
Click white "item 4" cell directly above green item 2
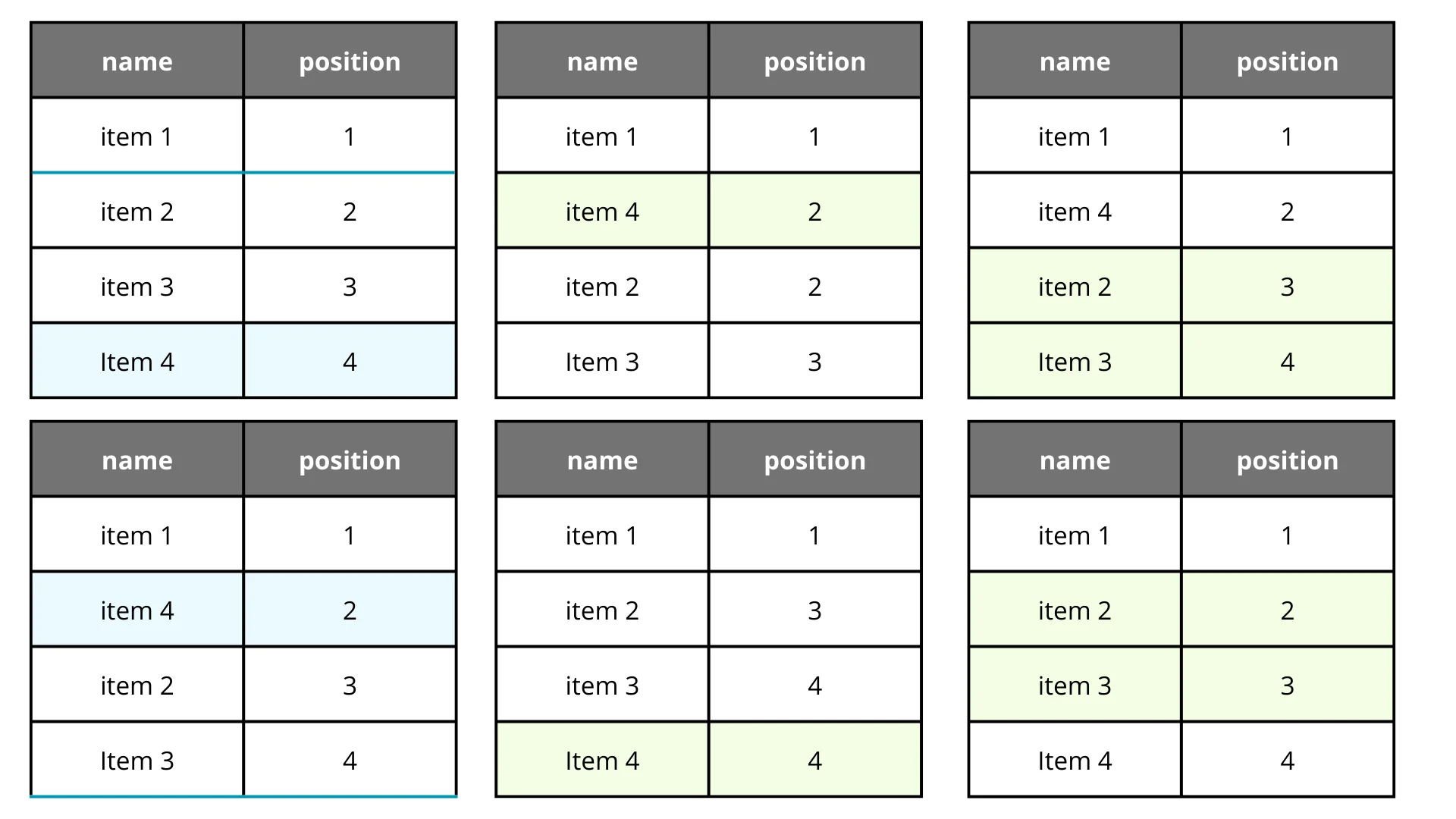click(x=1075, y=212)
